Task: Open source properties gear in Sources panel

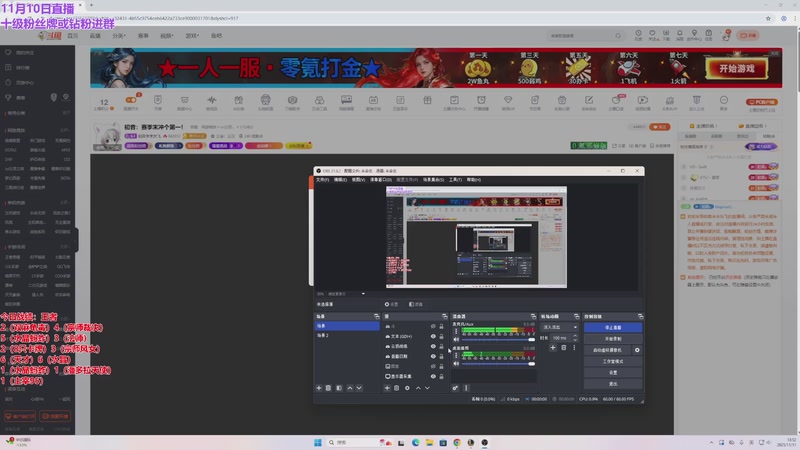Action: coord(407,388)
